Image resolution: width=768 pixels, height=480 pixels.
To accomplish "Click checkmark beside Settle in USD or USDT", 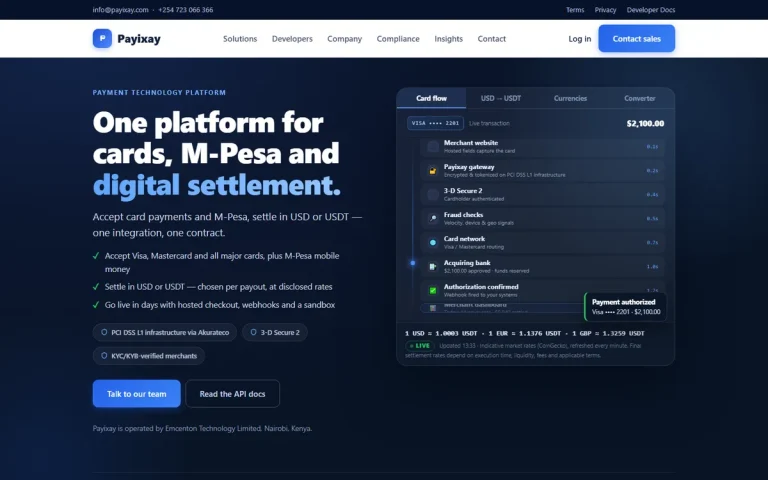I will coord(96,287).
